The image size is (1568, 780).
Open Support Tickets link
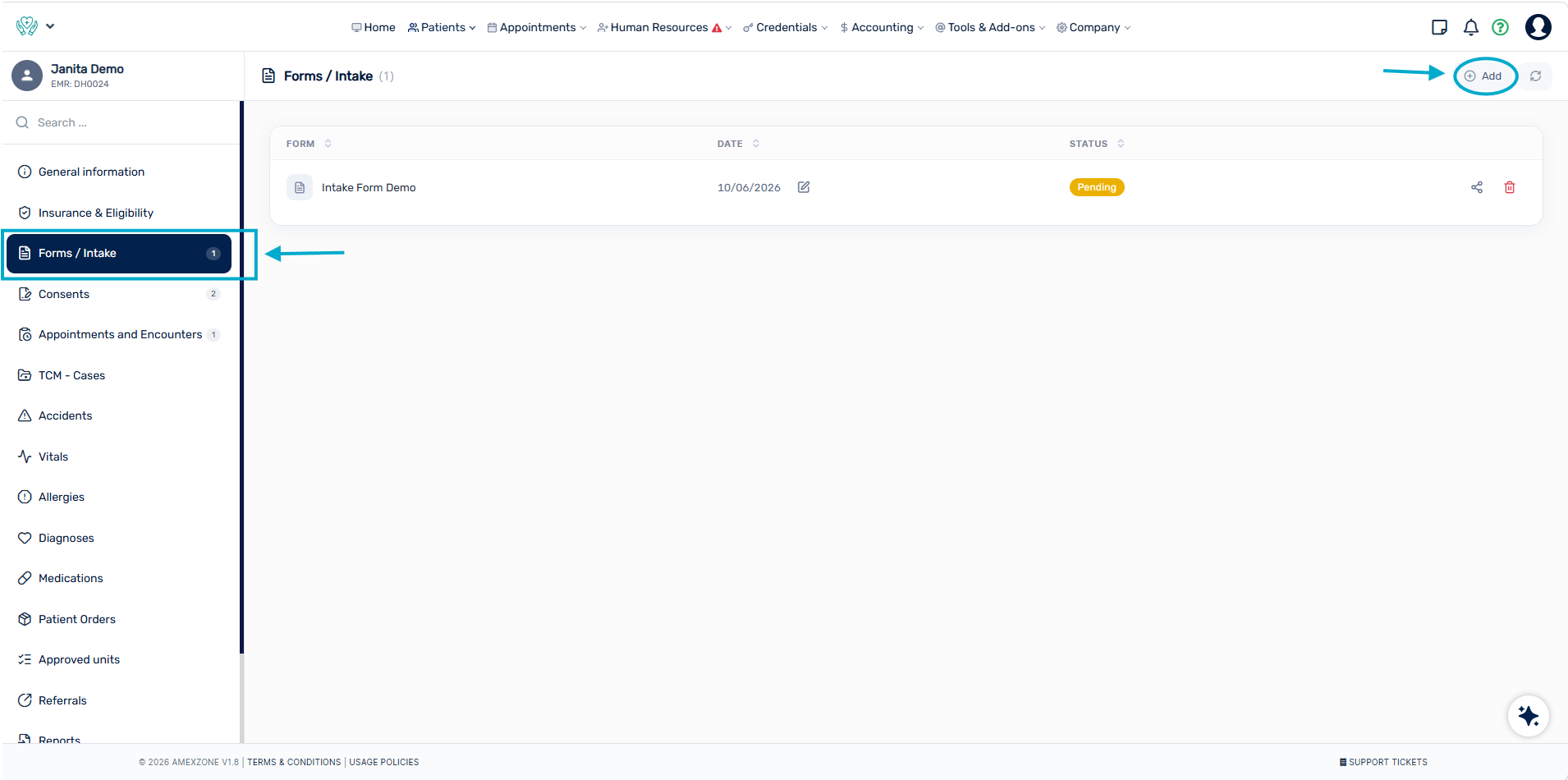coord(1383,762)
